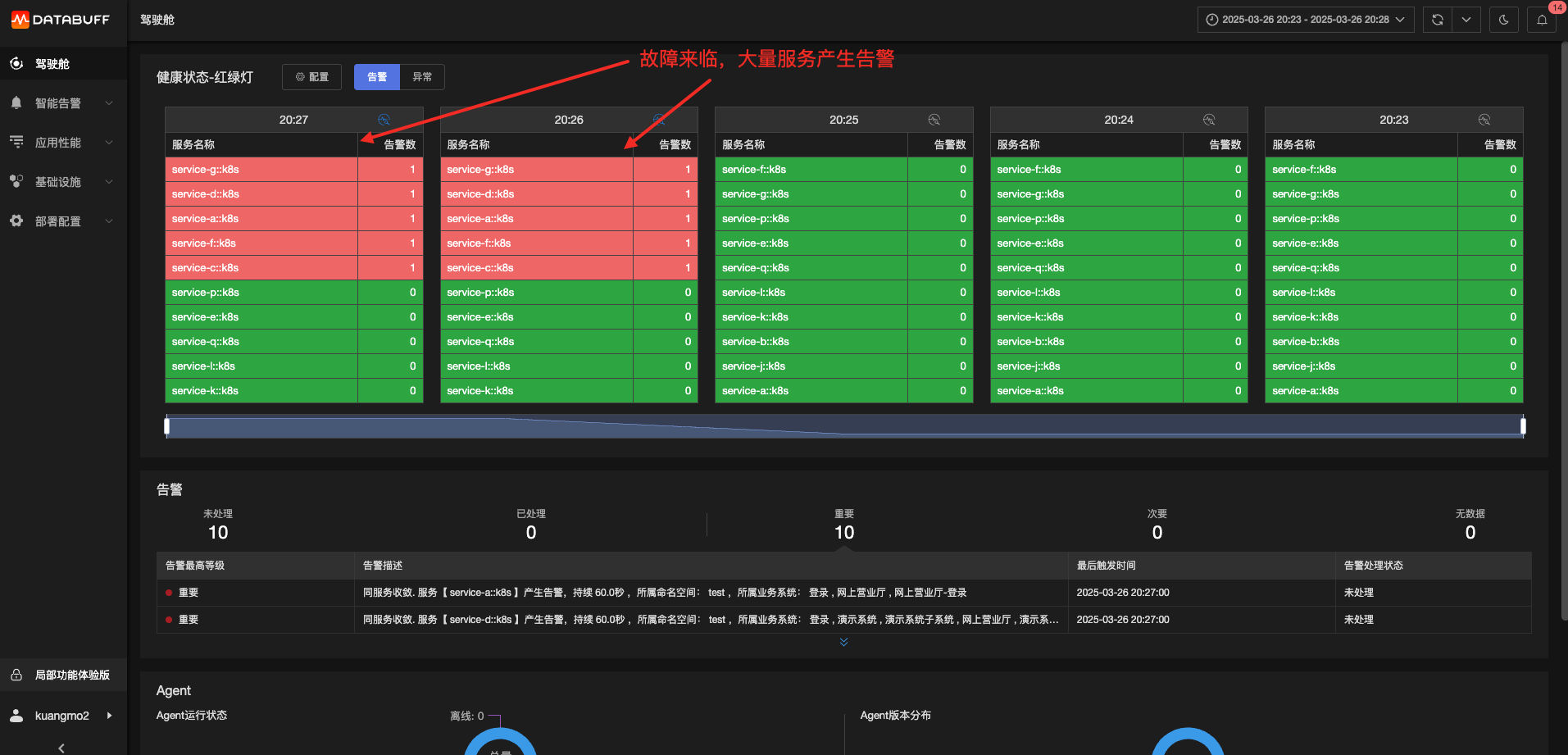Click the 配置 settings button
1568x755 pixels.
click(x=312, y=77)
